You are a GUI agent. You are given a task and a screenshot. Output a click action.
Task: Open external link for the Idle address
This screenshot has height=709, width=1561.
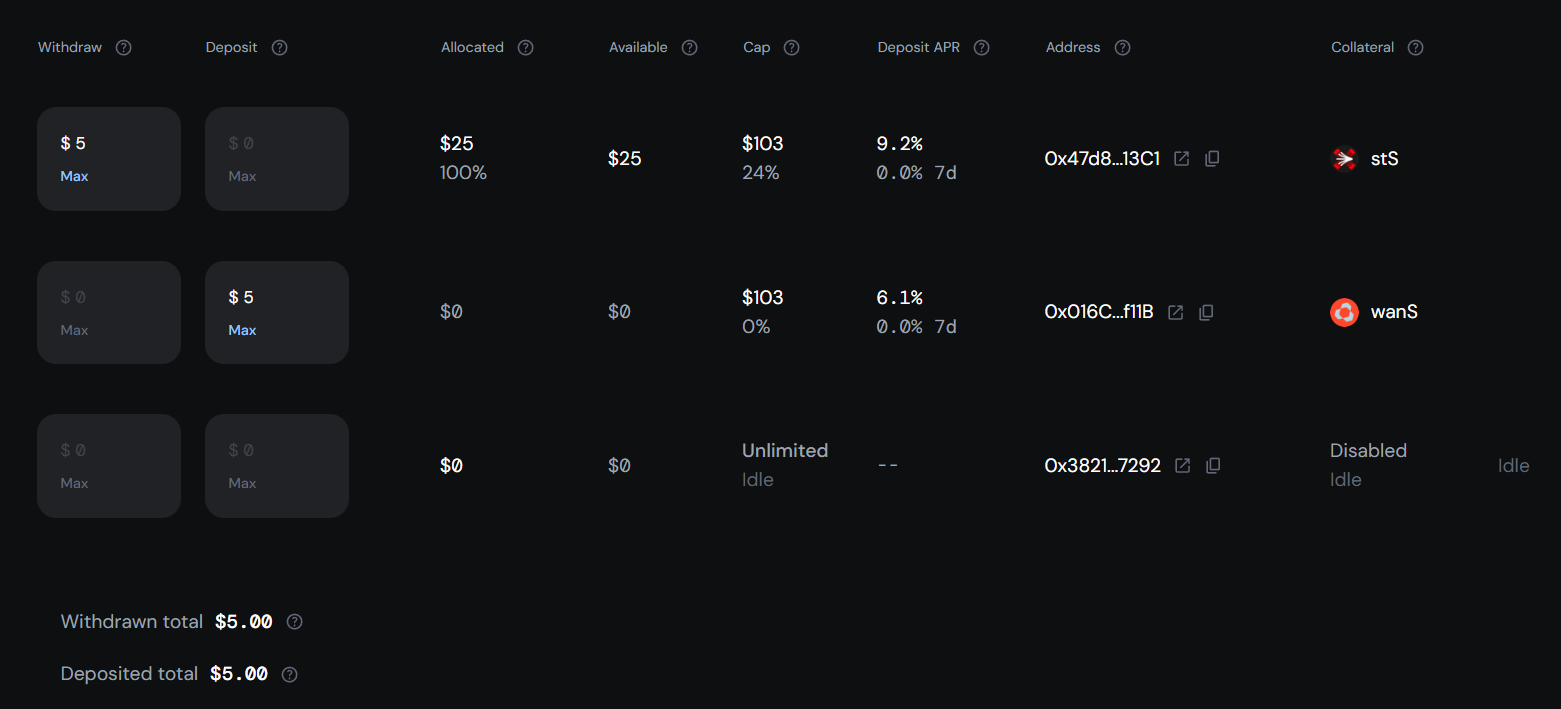coord(1182,465)
